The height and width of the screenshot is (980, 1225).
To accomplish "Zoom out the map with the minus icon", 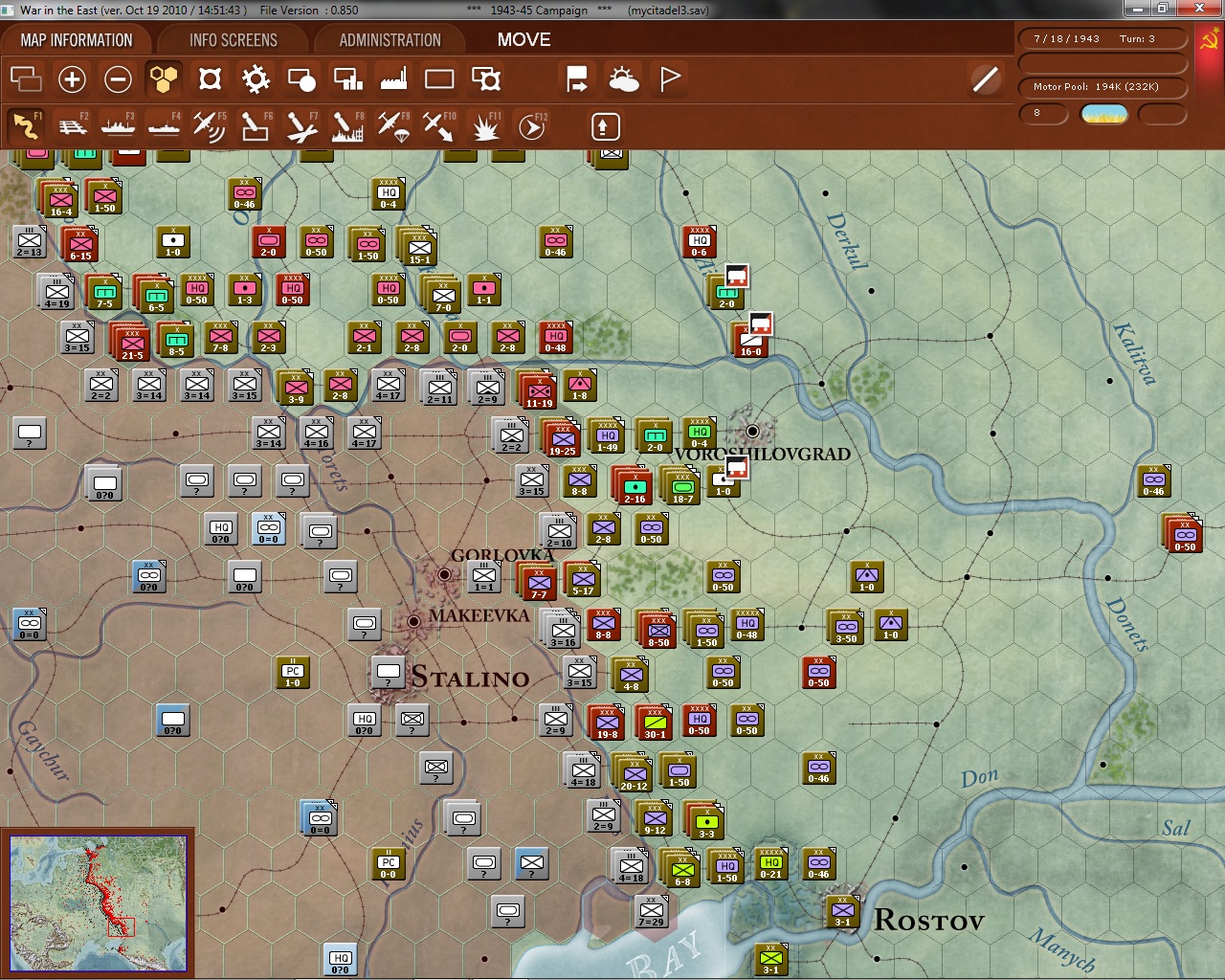I will pyautogui.click(x=118, y=79).
